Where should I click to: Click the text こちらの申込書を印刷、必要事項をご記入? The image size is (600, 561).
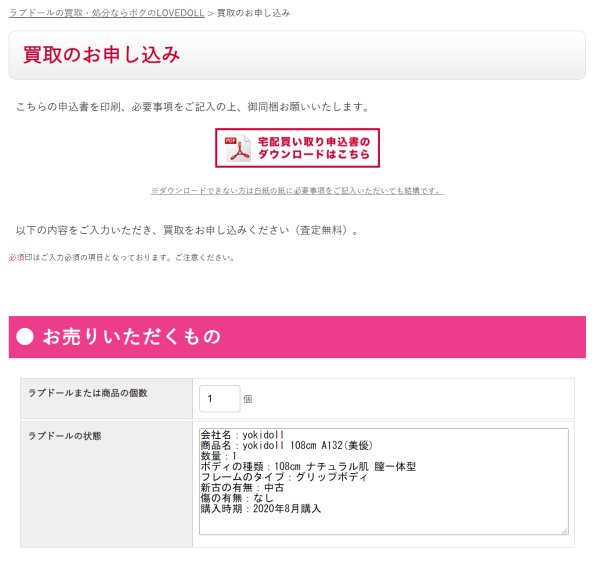(x=192, y=107)
